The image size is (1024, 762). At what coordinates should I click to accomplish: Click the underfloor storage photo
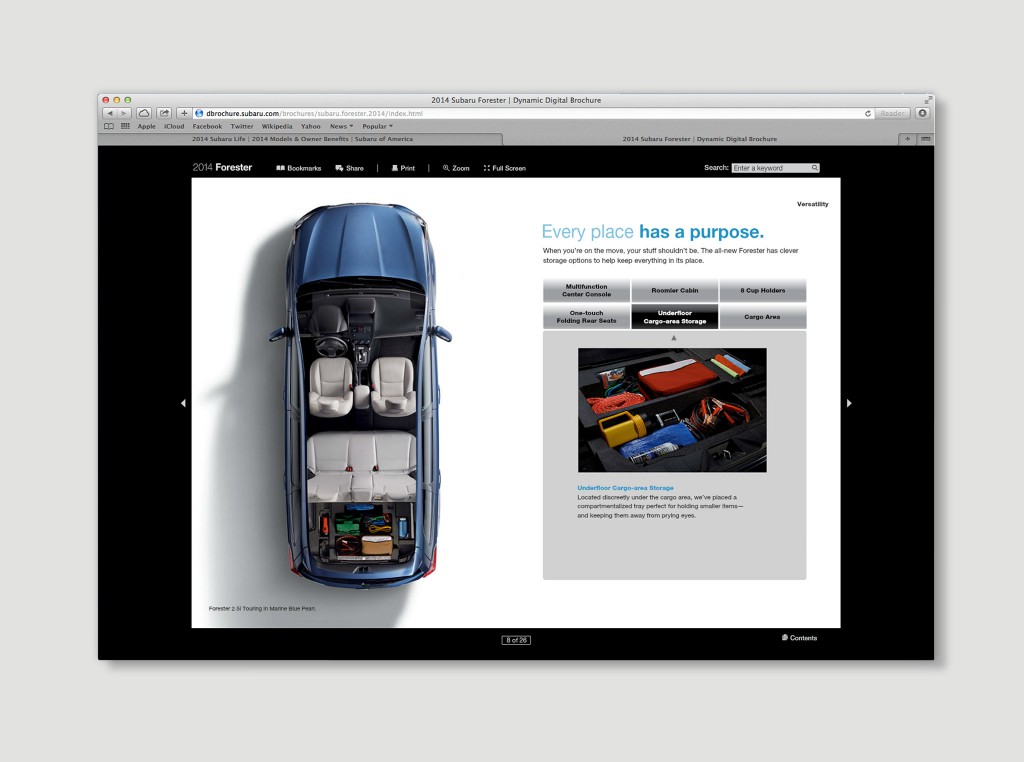[672, 410]
